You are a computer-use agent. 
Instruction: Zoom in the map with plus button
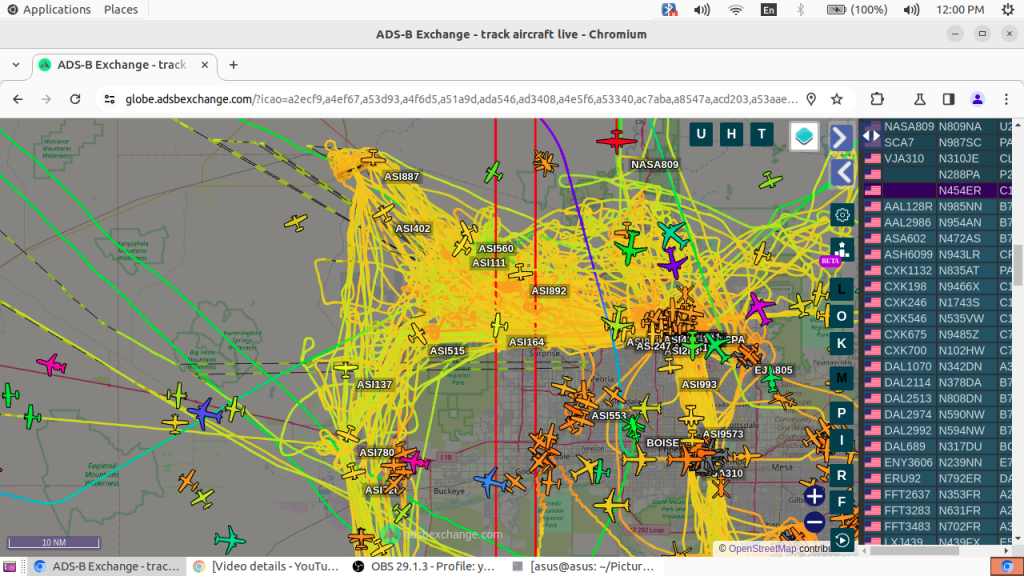(814, 496)
